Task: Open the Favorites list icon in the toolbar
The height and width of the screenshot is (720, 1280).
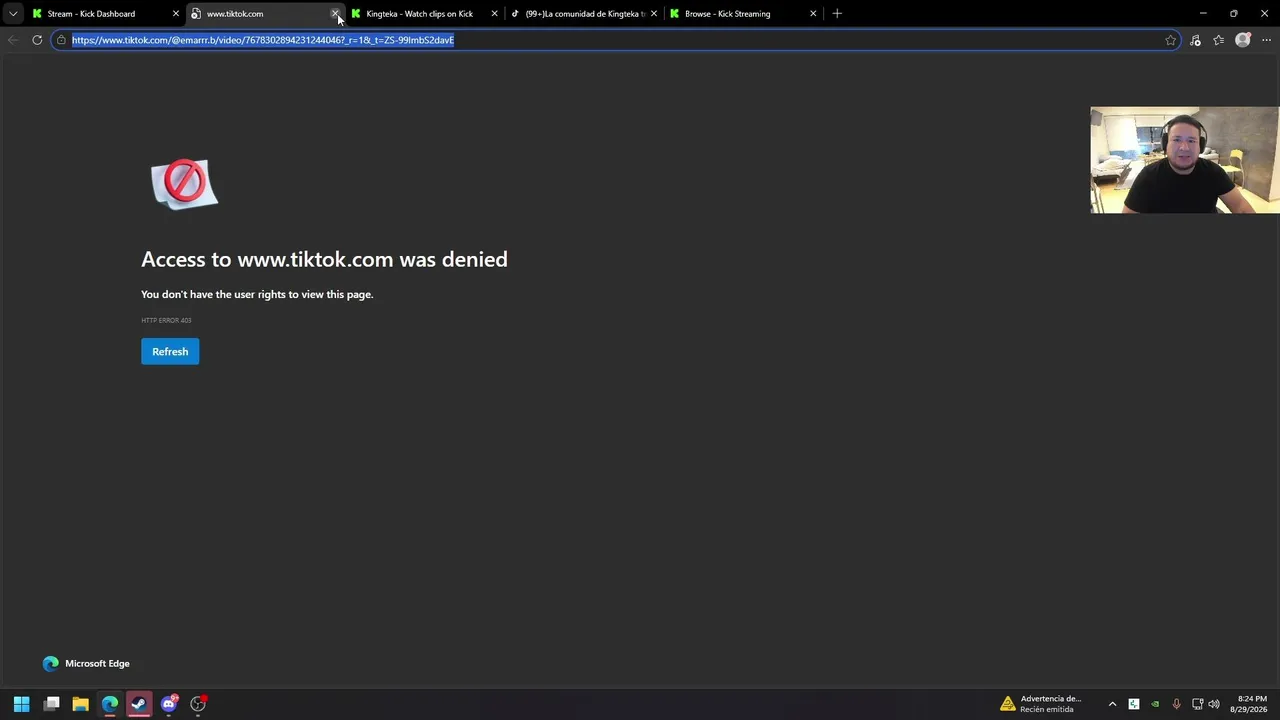Action: click(x=1218, y=40)
